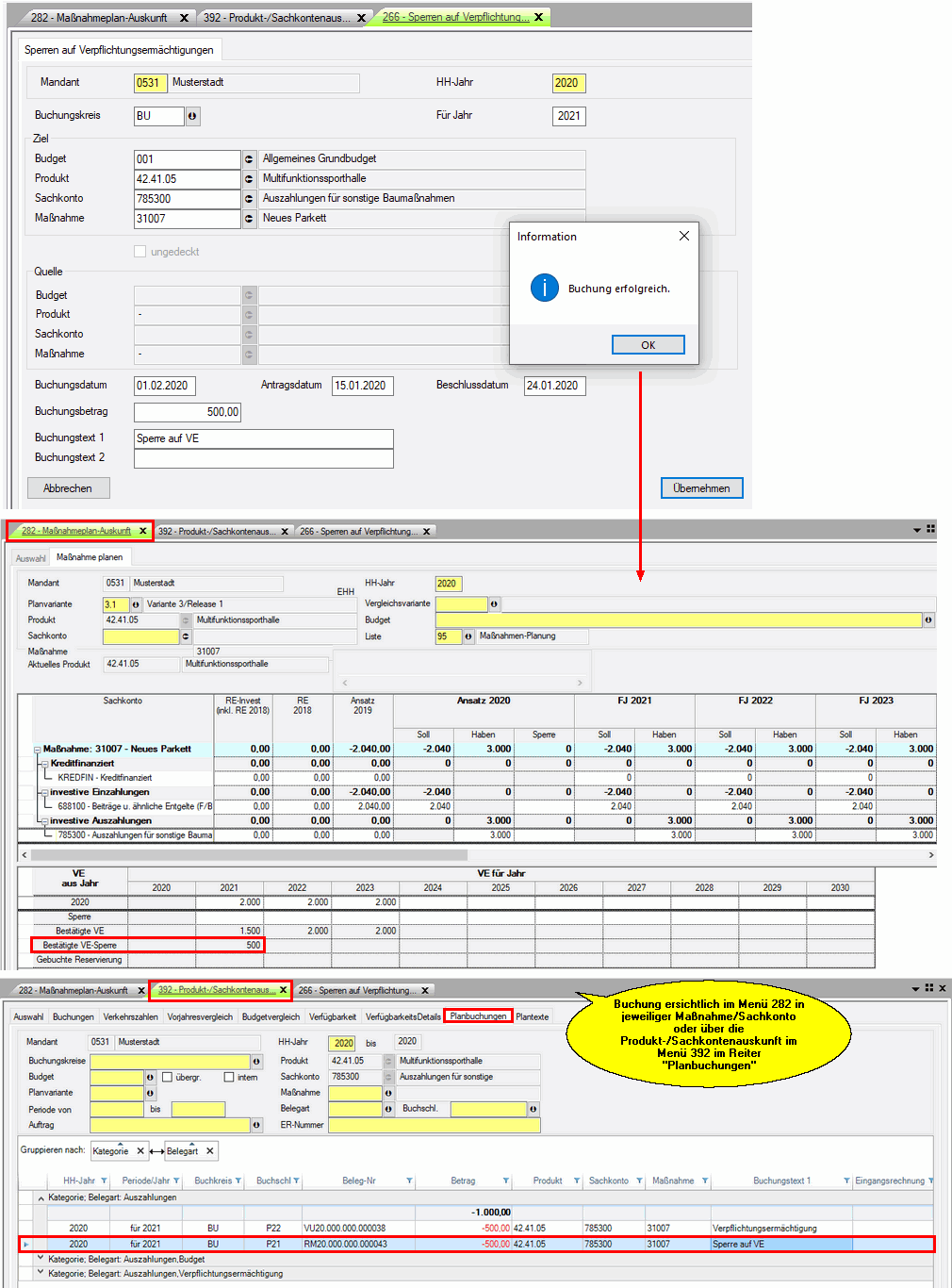Click lookup icon beside Sachkonto 785300 field
952x1288 pixels.
[x=249, y=199]
